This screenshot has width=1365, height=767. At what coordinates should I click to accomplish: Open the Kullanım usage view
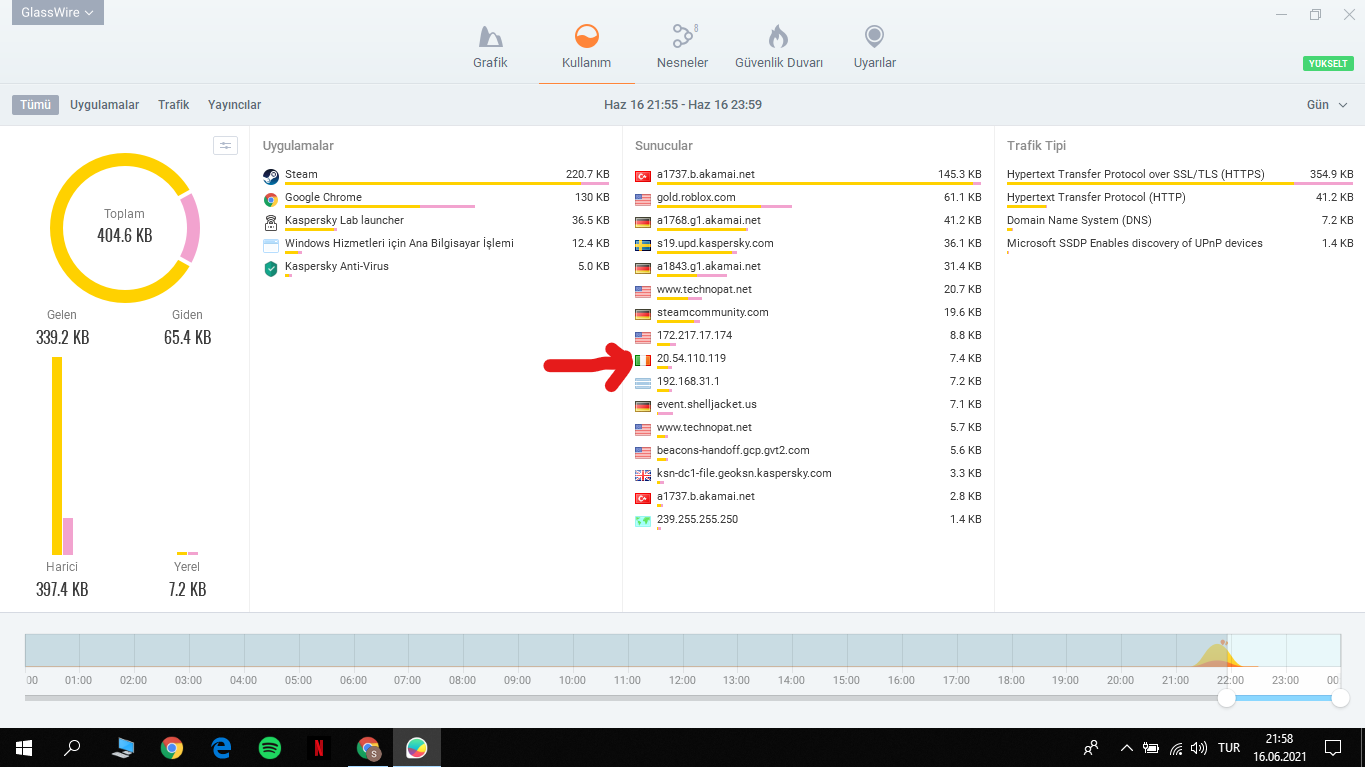(x=587, y=47)
